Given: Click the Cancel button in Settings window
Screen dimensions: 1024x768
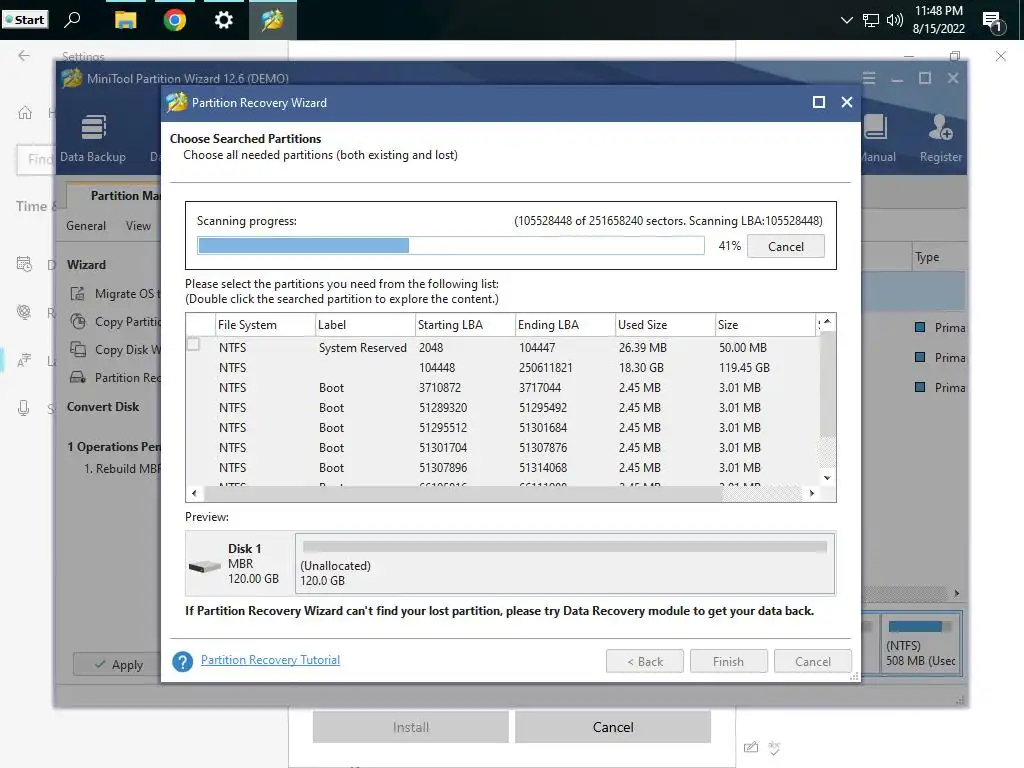Looking at the screenshot, I should 613,727.
